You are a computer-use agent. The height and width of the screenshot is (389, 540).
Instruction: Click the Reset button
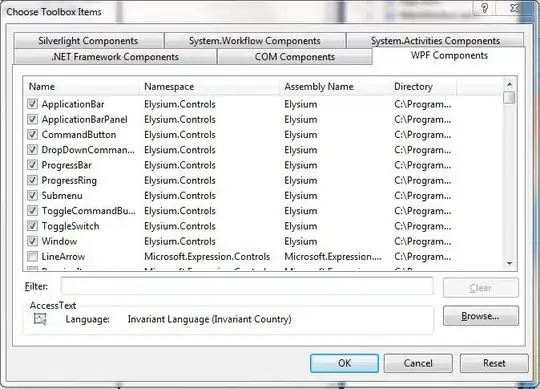point(494,363)
